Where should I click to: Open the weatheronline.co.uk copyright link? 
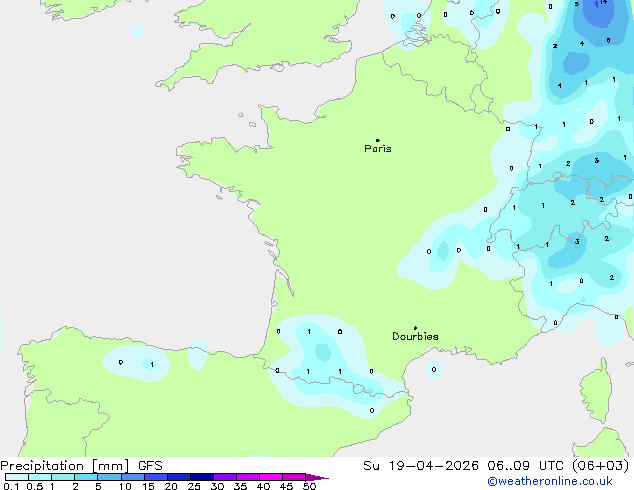(x=550, y=481)
